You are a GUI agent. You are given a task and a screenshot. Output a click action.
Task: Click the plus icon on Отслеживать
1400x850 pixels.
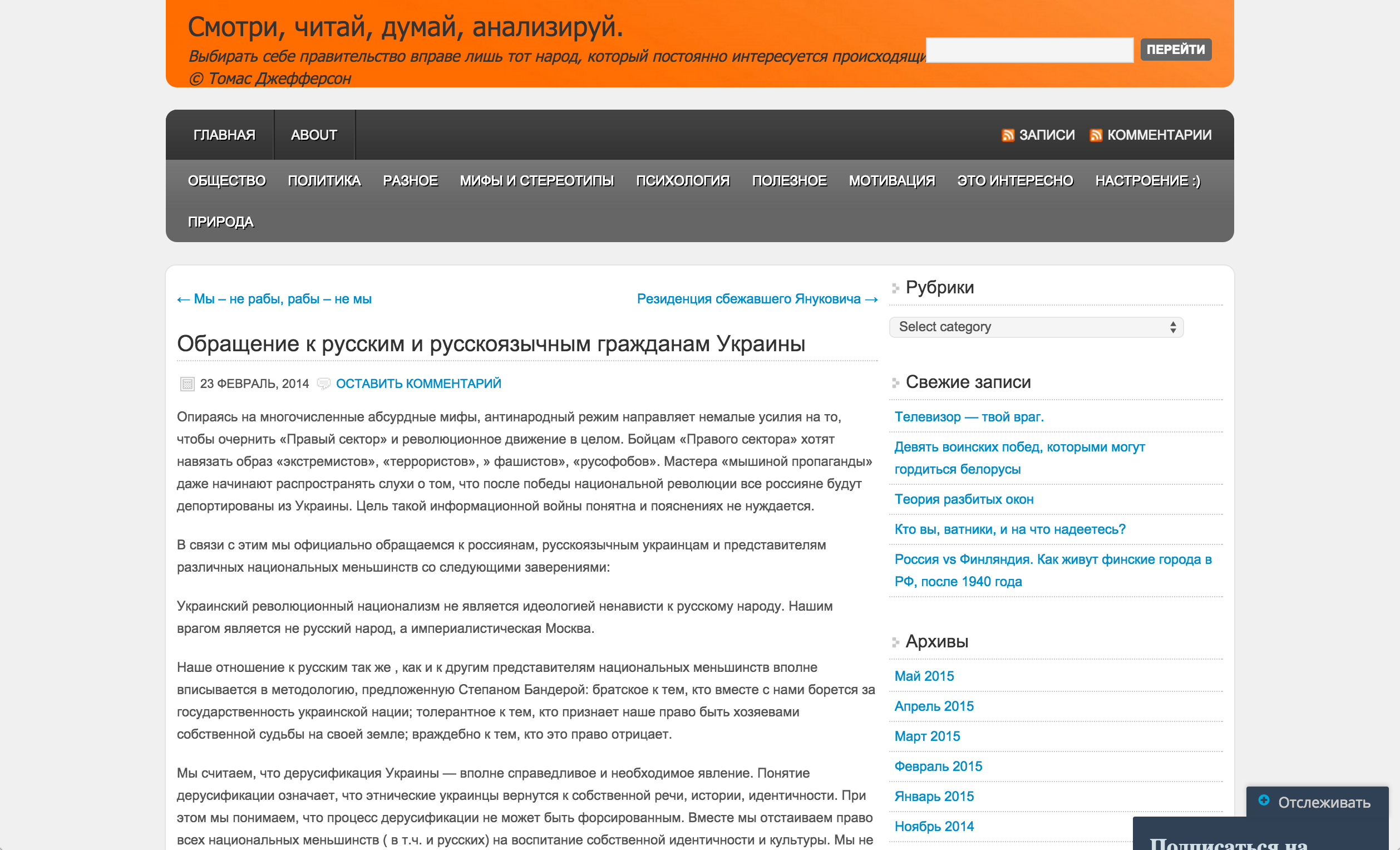(x=1263, y=800)
